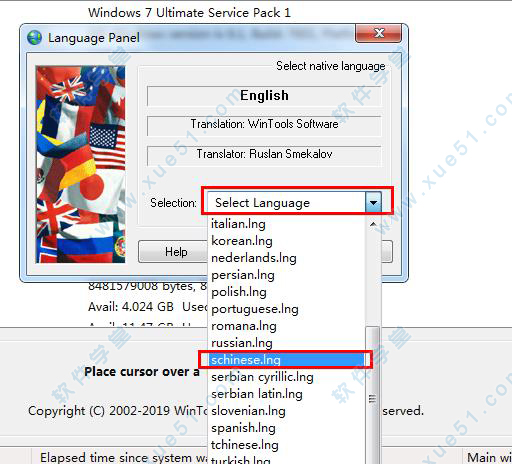Select tchinese.lng language file
This screenshot has height=464, width=512.
287,445
